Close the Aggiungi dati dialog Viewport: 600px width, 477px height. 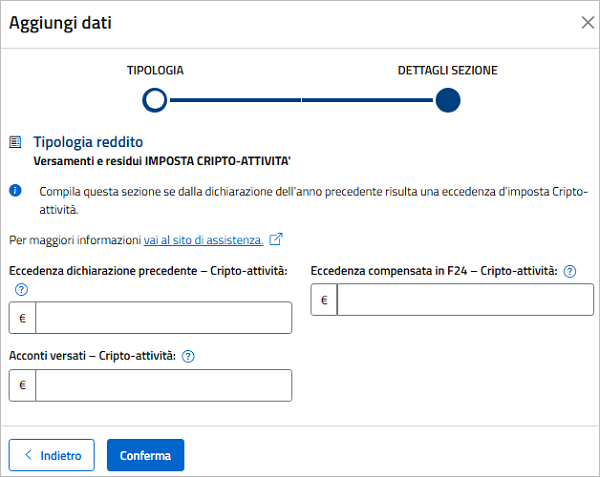[587, 24]
